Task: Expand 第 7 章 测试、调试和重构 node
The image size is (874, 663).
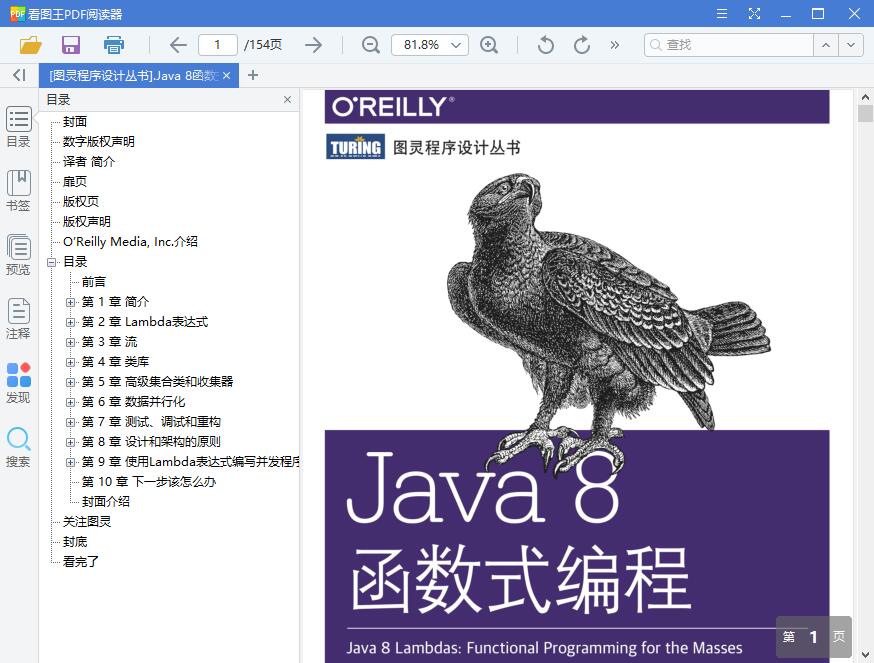Action: 70,422
